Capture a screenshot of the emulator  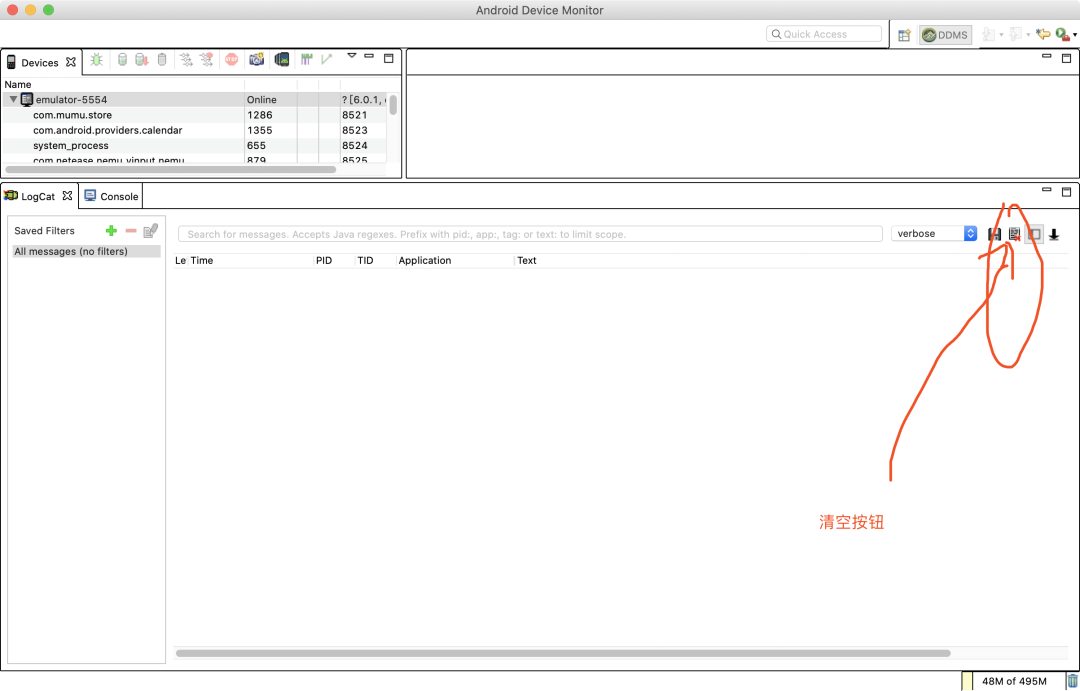point(258,59)
